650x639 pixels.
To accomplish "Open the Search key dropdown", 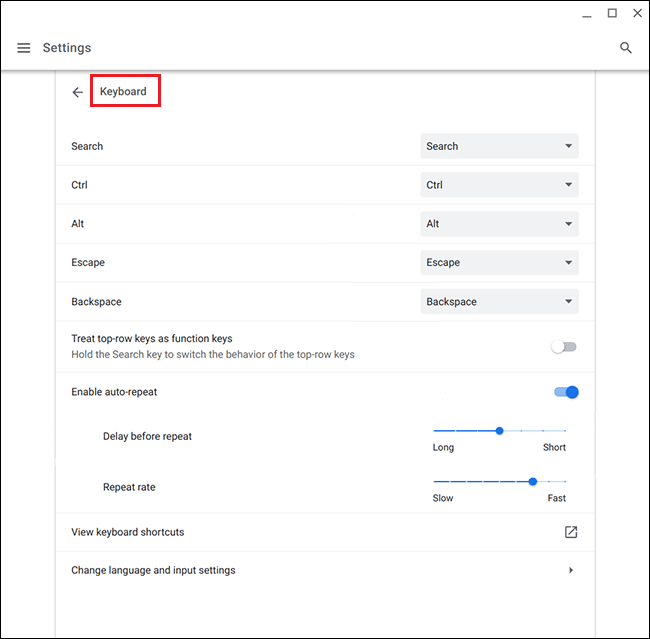I will (x=499, y=146).
